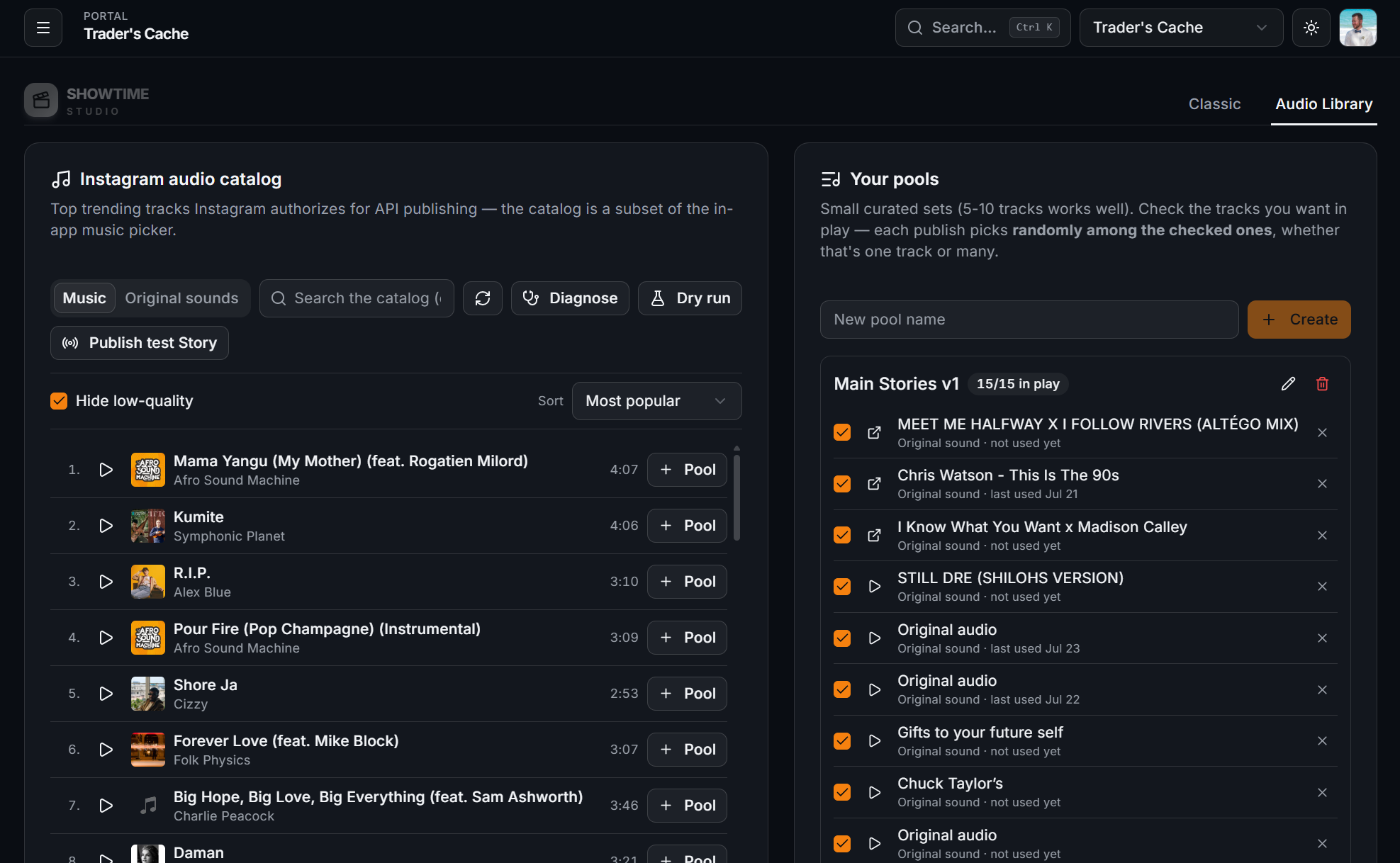Image resolution: width=1400 pixels, height=863 pixels.
Task: Add Mama Yangu to Pool
Action: coord(687,470)
